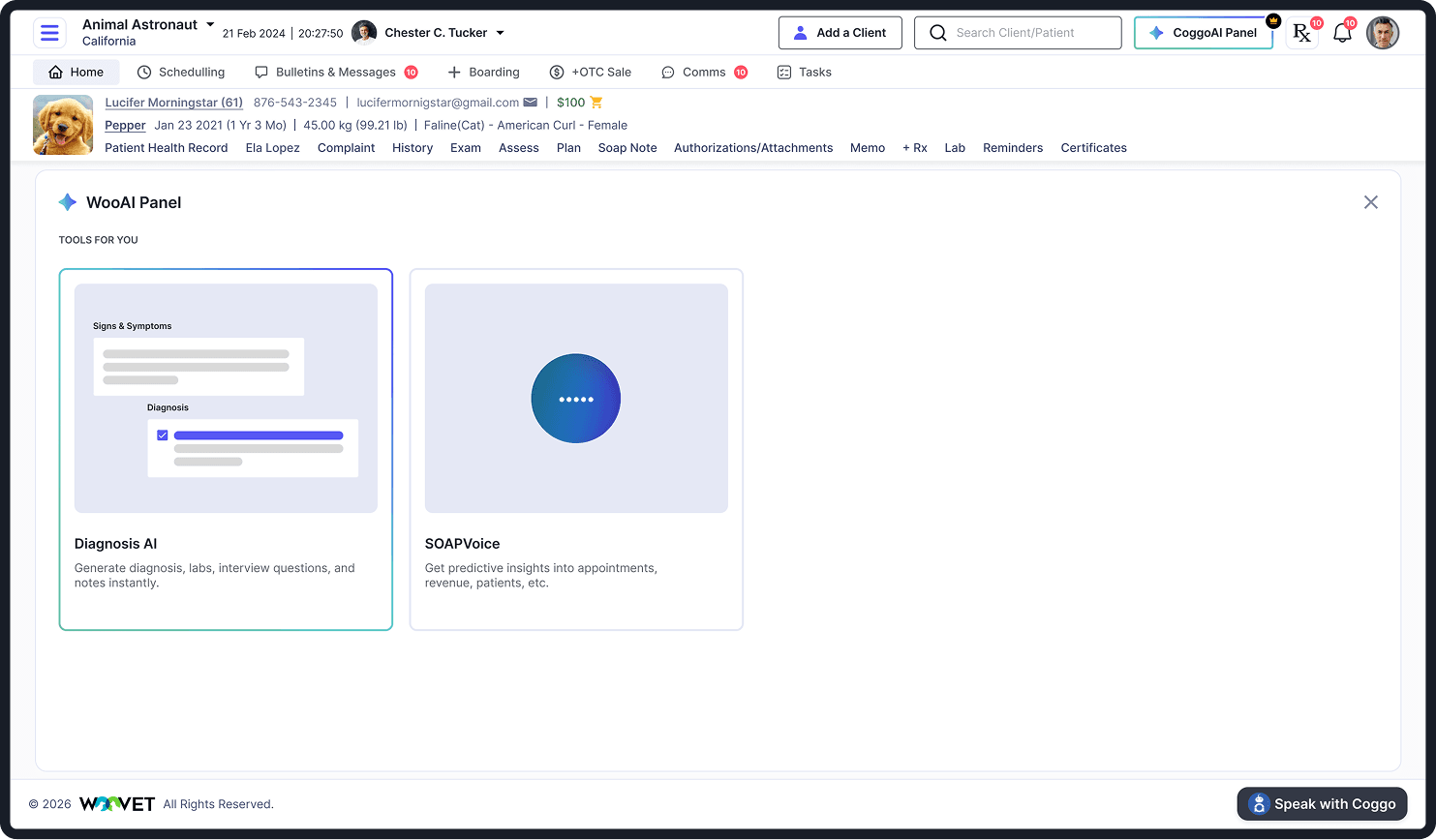
Task: Open Bulletins & Messages tab
Action: tap(336, 73)
